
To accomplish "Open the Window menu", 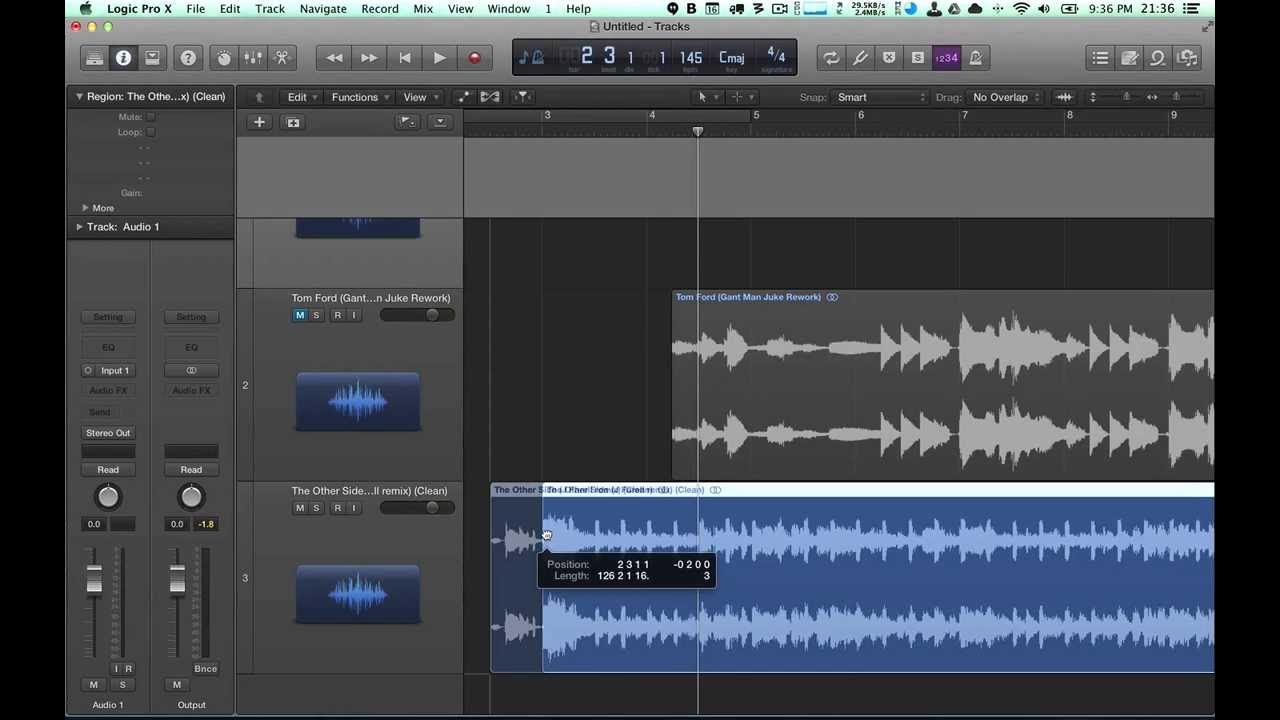I will [509, 9].
